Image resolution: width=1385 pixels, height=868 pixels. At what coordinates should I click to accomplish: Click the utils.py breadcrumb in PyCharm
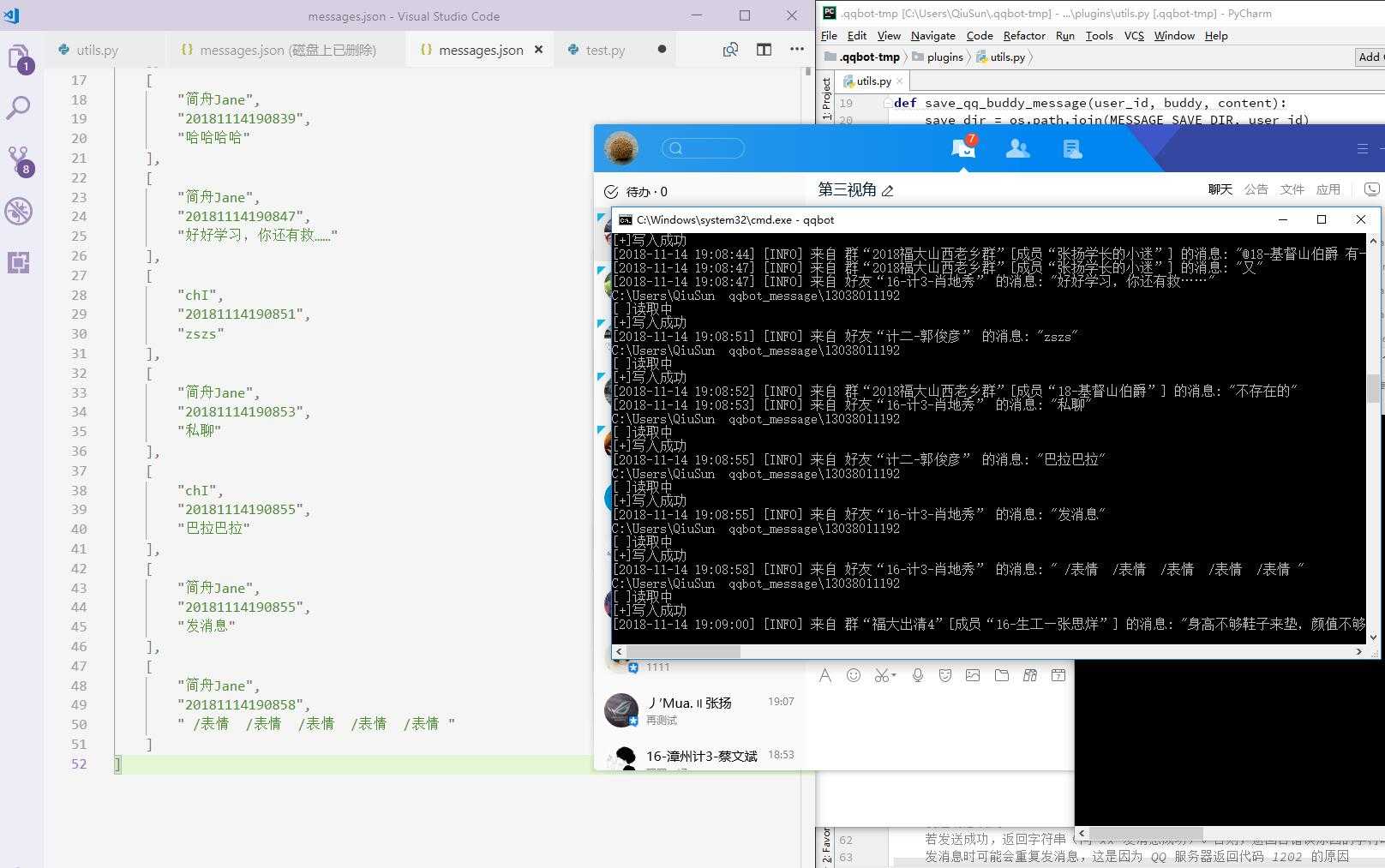(x=1001, y=57)
